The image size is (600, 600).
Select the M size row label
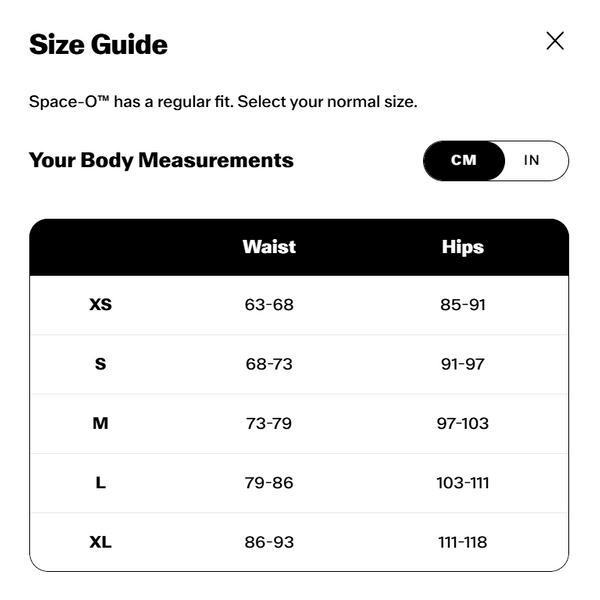tap(101, 423)
